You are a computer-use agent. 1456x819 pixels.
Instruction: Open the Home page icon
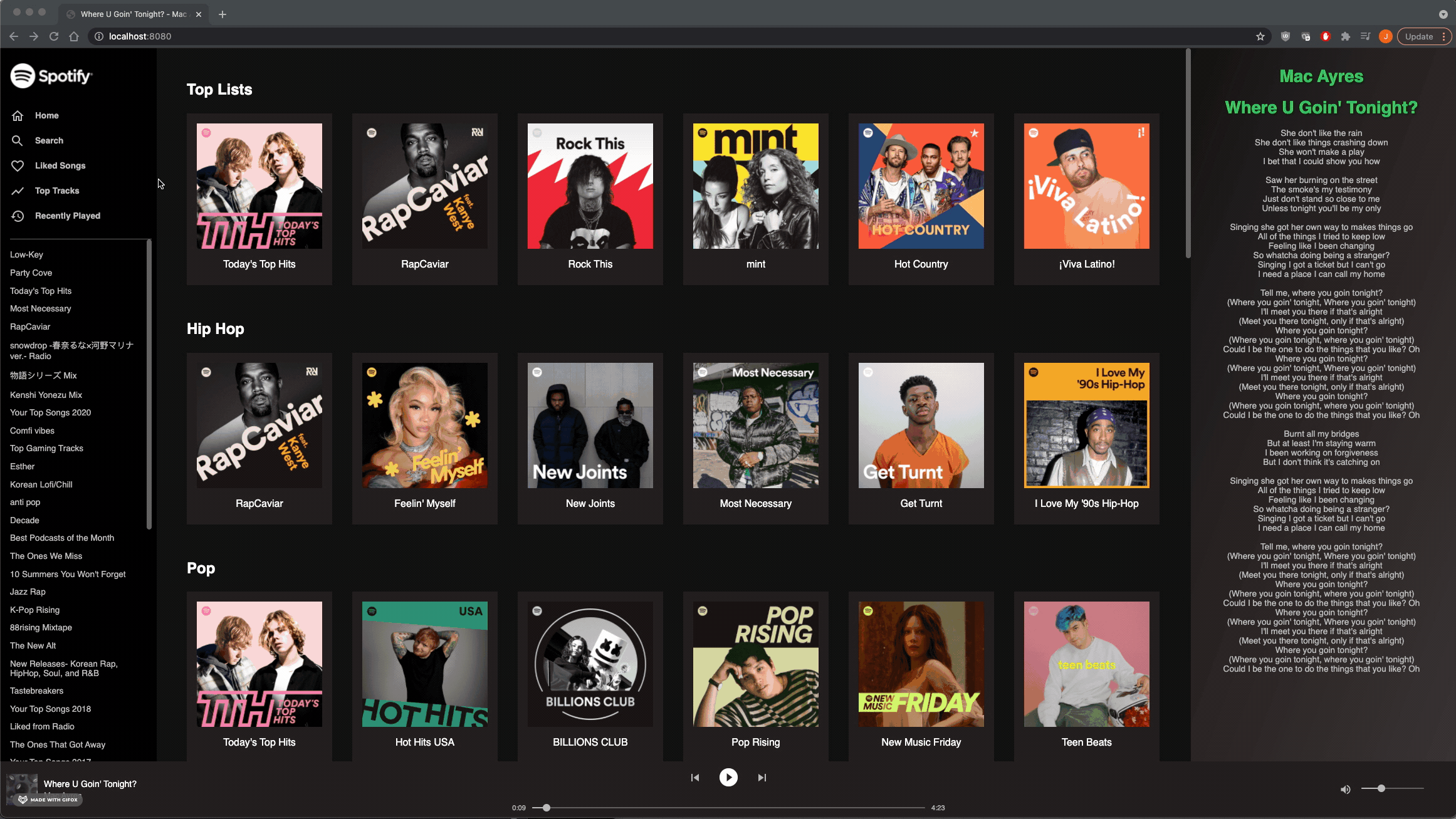click(x=18, y=116)
